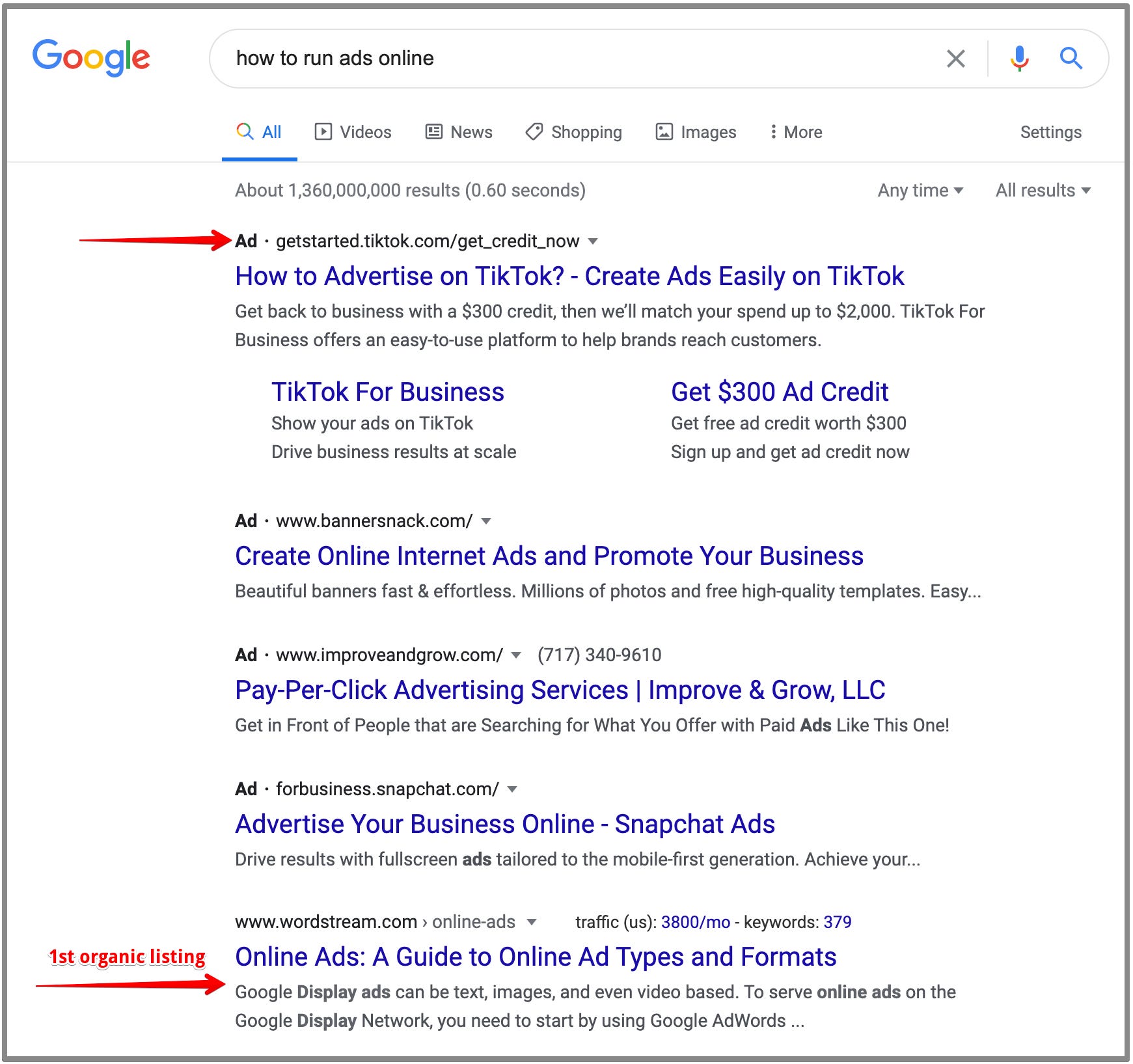1133x1064 pixels.
Task: Open 'Online Ads: A Guide to Online Ad Types' result
Action: coord(536,957)
